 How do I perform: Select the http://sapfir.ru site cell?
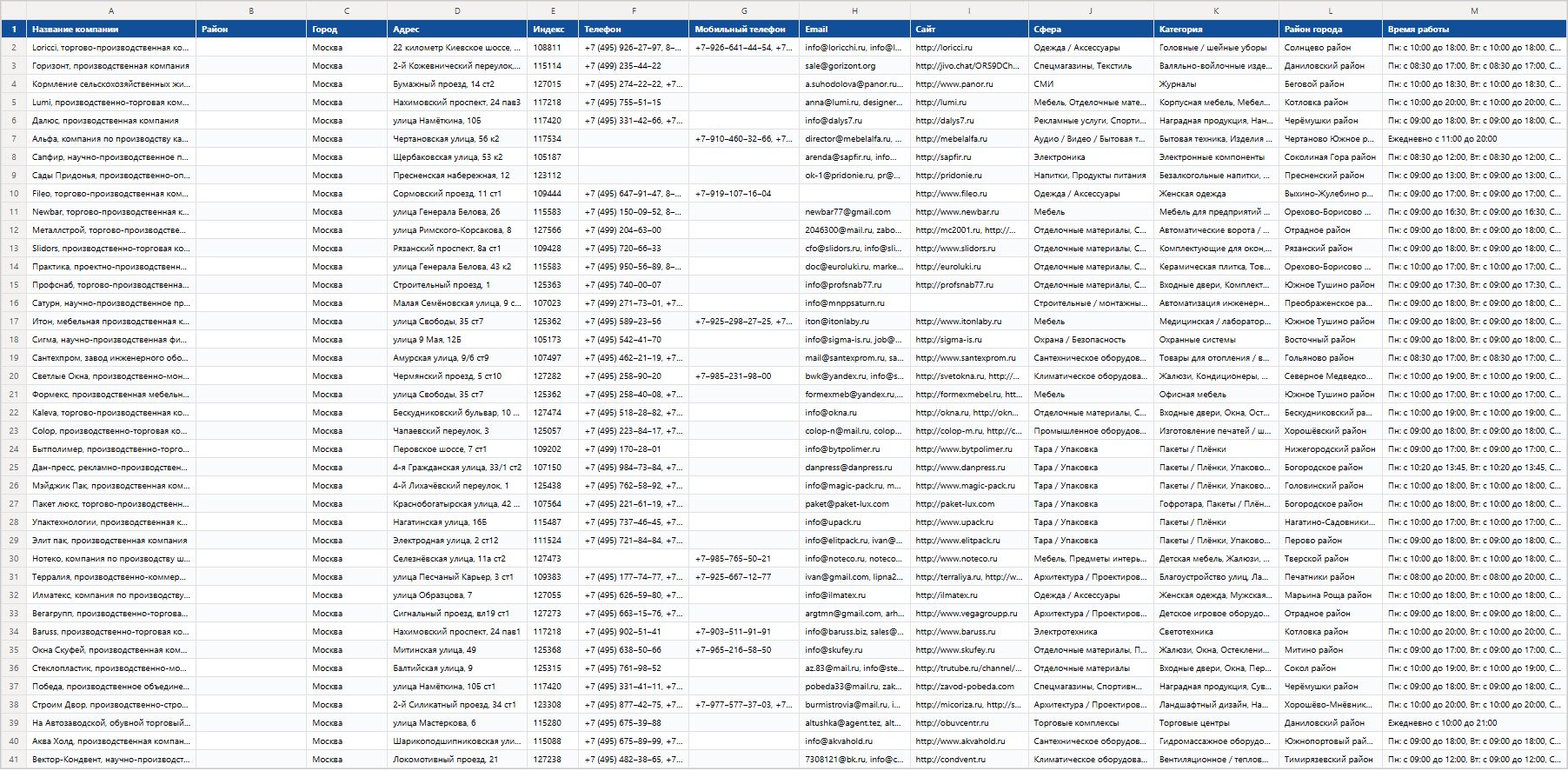point(969,157)
